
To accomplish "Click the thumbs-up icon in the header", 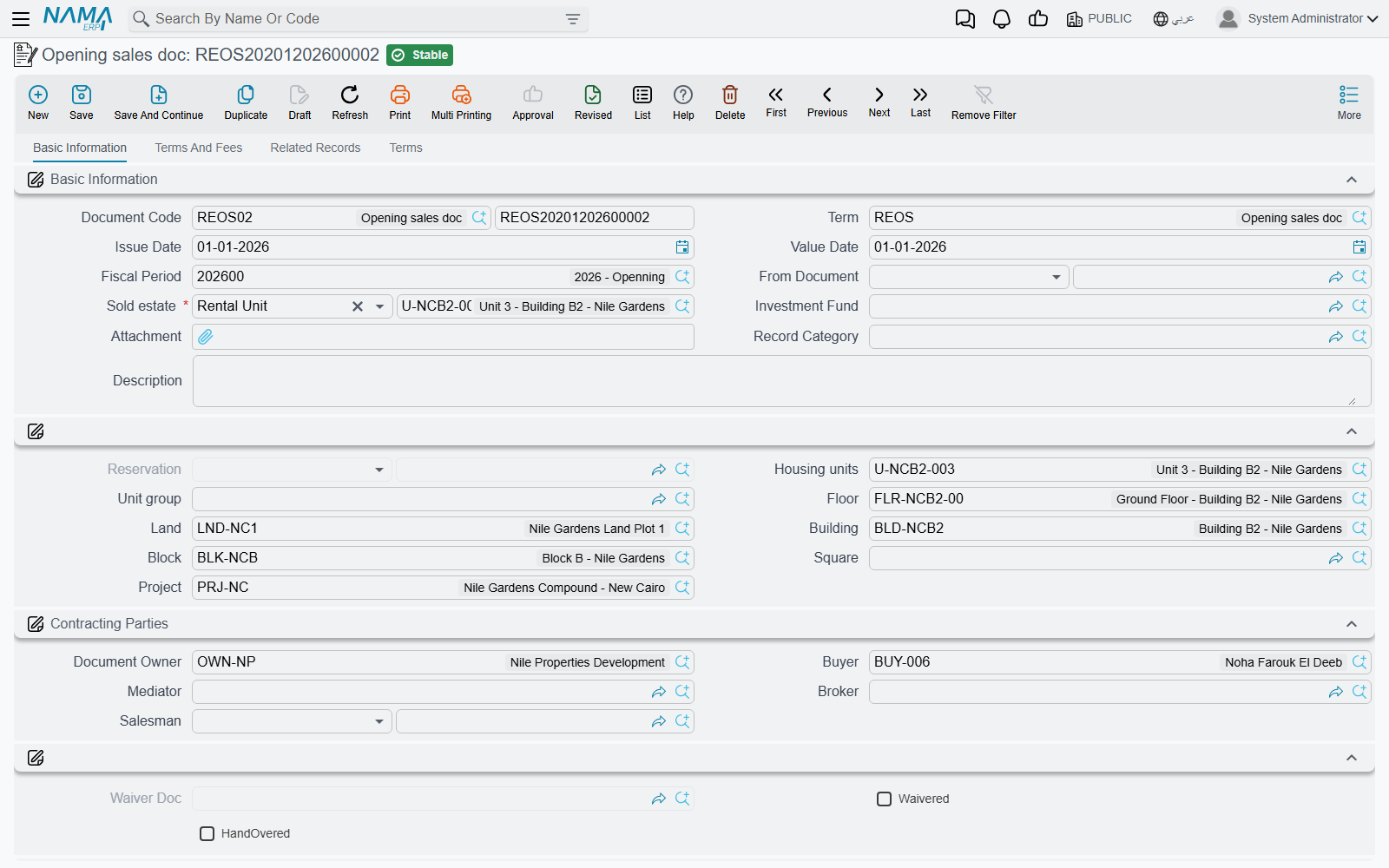I will [1038, 19].
